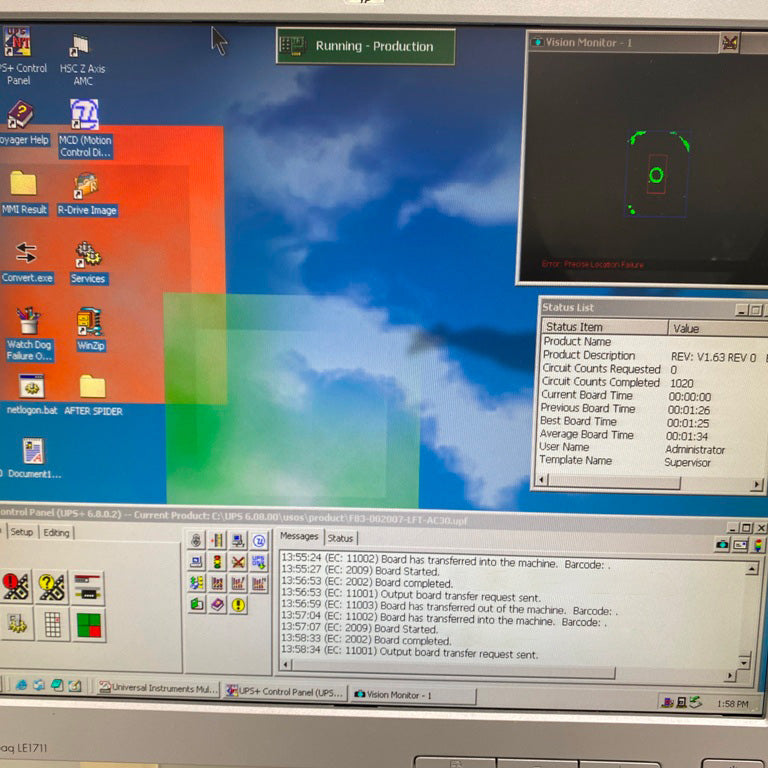Open the Setup tab

[x=22, y=532]
